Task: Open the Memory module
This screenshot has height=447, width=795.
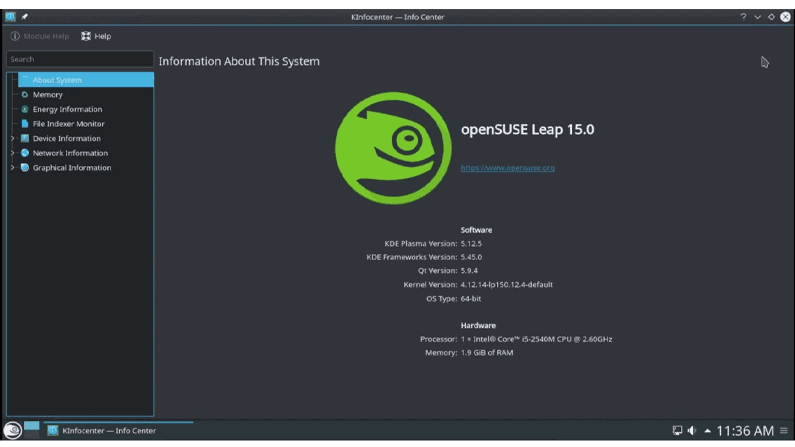Action: click(x=48, y=94)
